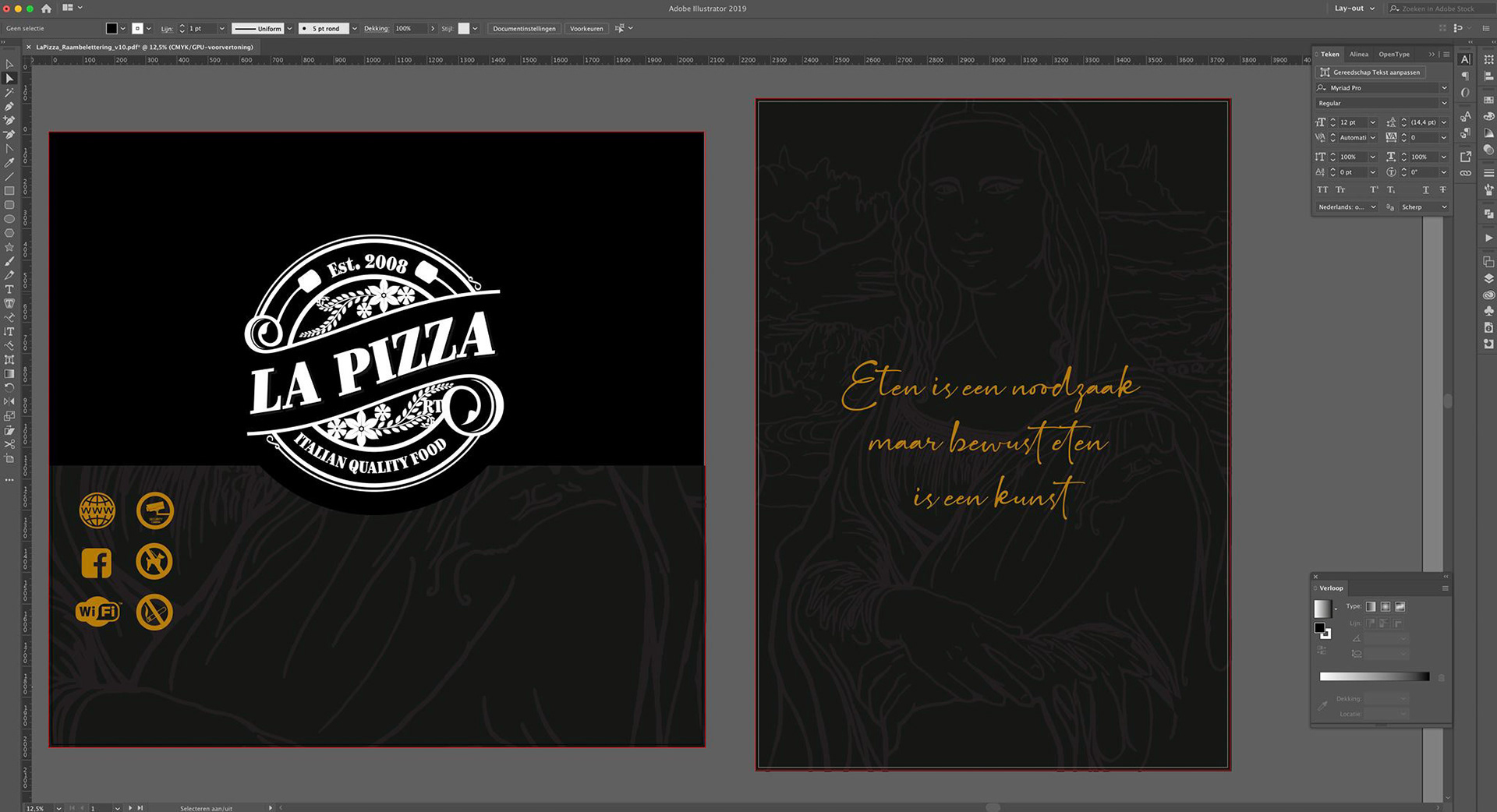
Task: Choose radial gradient type in Verloop panel
Action: (x=1386, y=606)
